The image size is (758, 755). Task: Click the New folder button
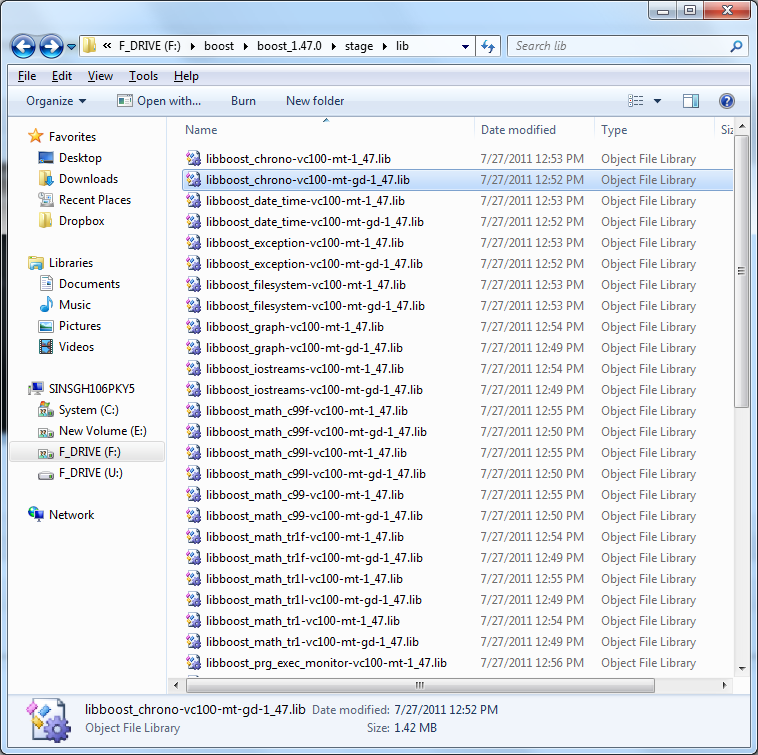point(315,101)
